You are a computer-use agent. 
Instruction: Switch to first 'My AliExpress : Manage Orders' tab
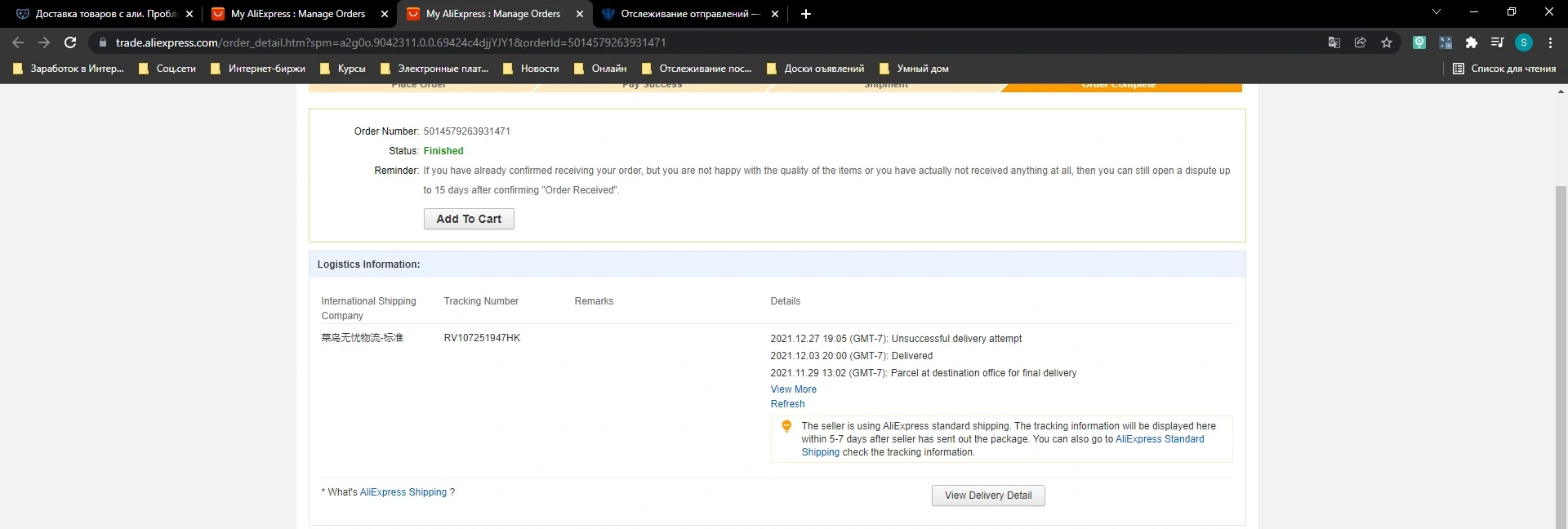299,14
